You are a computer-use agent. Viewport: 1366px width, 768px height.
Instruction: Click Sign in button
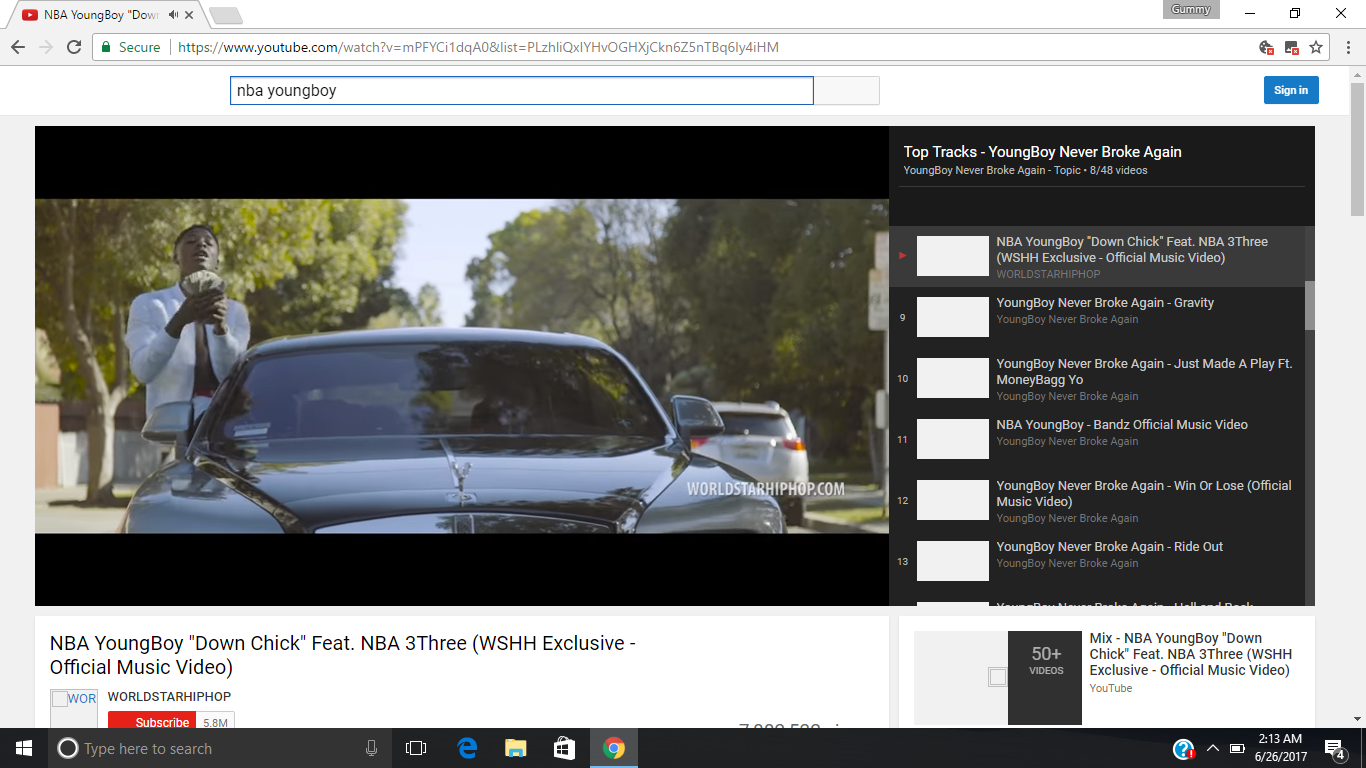pyautogui.click(x=1291, y=90)
